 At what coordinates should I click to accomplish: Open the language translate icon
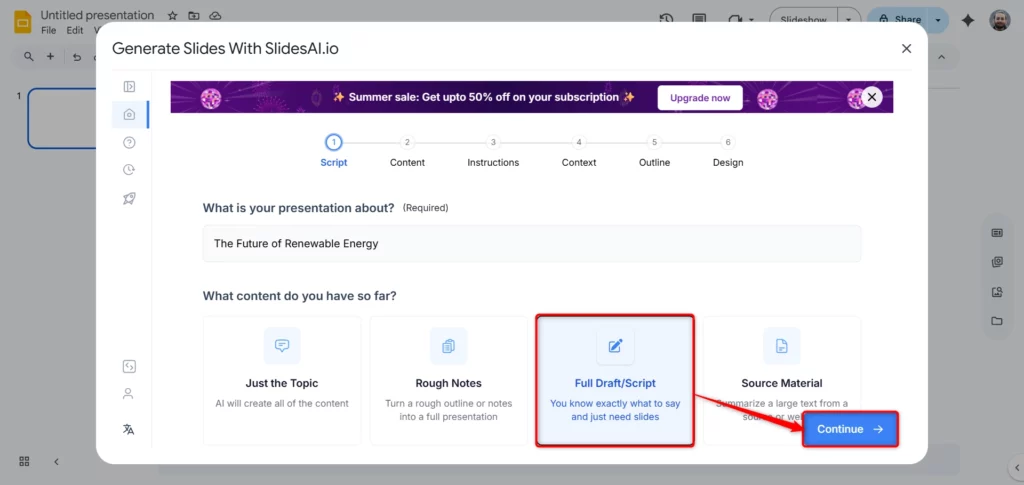(129, 429)
